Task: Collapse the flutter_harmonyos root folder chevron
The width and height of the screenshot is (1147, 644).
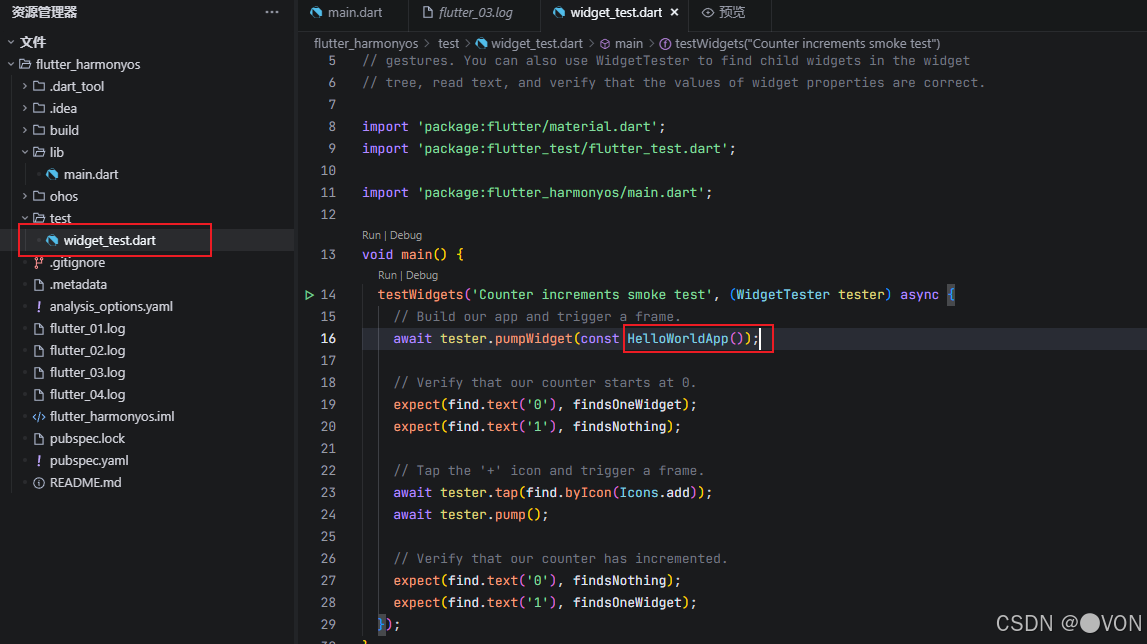Action: (x=11, y=64)
